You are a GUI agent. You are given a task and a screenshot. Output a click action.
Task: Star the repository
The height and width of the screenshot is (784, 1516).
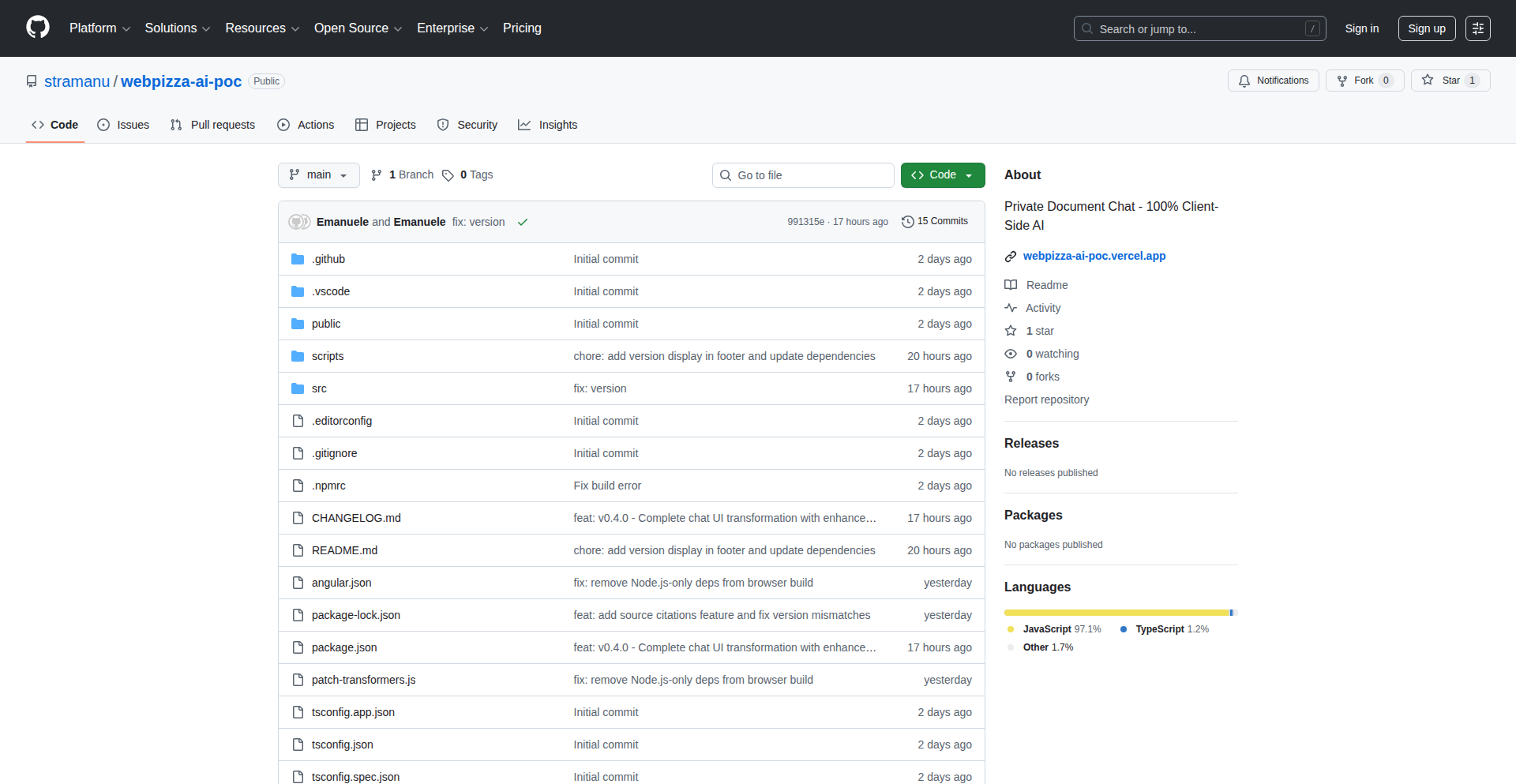(x=1450, y=80)
